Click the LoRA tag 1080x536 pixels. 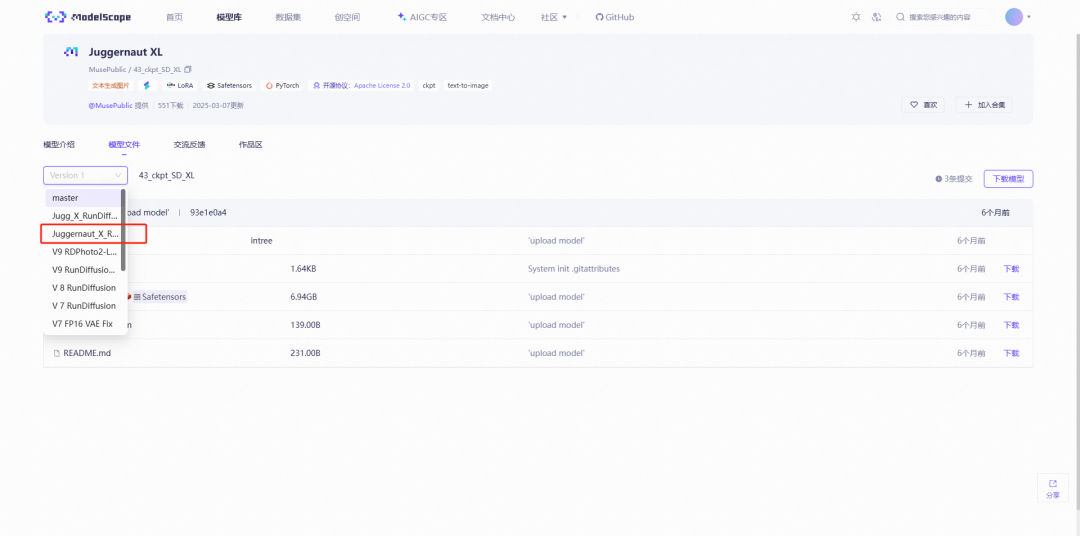pyautogui.click(x=179, y=85)
